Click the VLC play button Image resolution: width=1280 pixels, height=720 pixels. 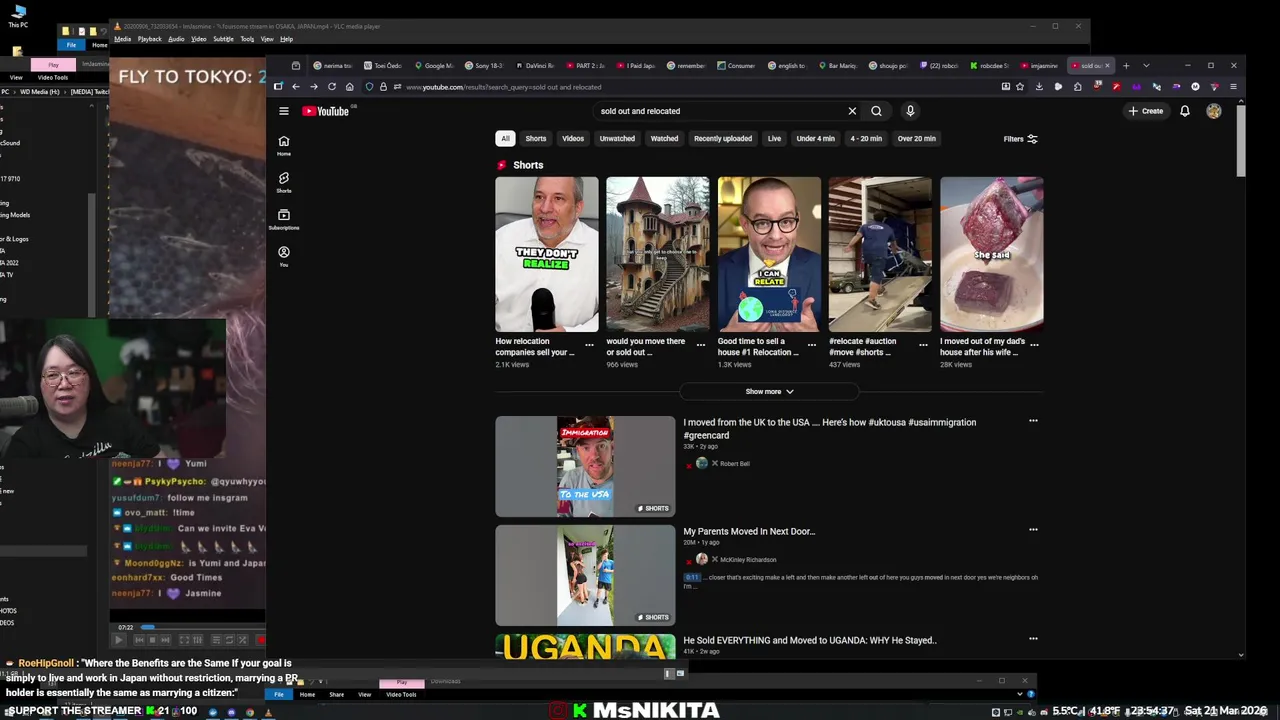click(119, 640)
